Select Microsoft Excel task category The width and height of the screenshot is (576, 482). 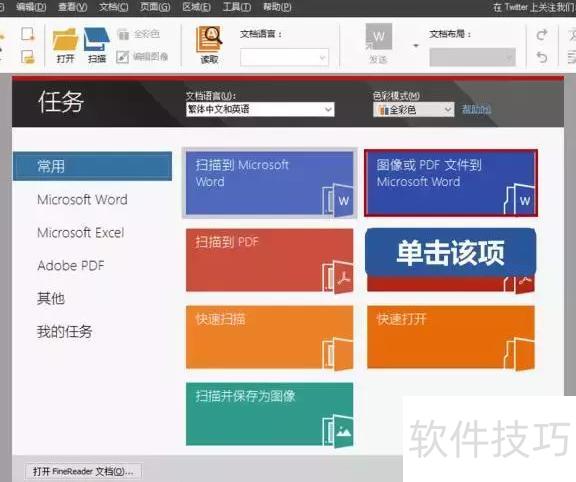click(81, 233)
